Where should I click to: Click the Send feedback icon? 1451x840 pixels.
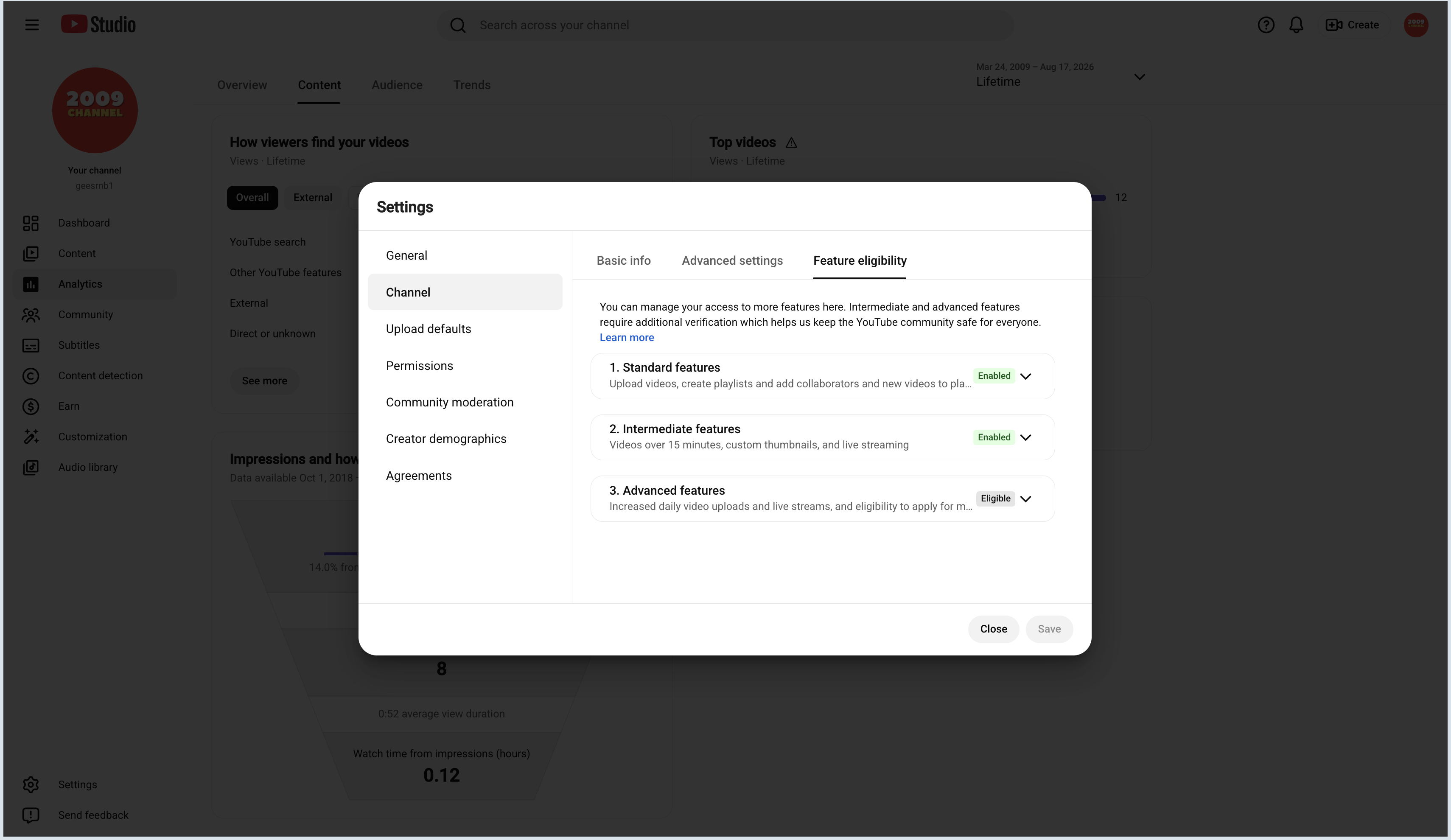pyautogui.click(x=31, y=815)
